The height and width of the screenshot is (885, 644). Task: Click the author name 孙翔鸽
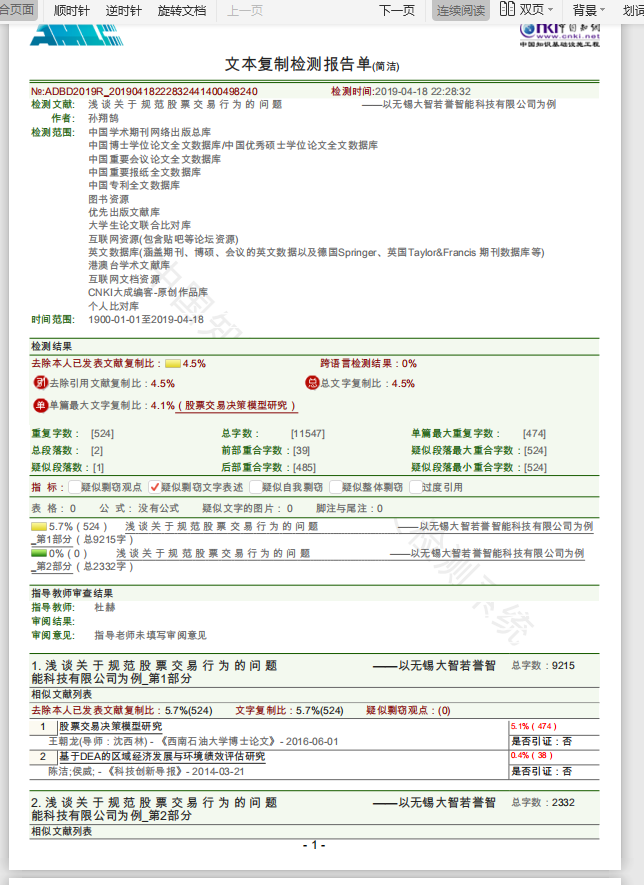103,118
